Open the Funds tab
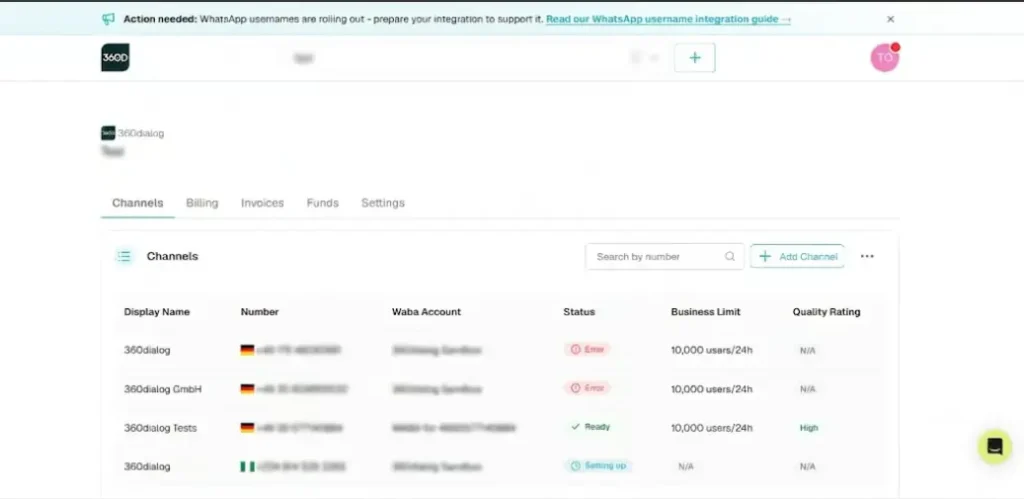Image resolution: width=1024 pixels, height=499 pixels. pos(323,203)
